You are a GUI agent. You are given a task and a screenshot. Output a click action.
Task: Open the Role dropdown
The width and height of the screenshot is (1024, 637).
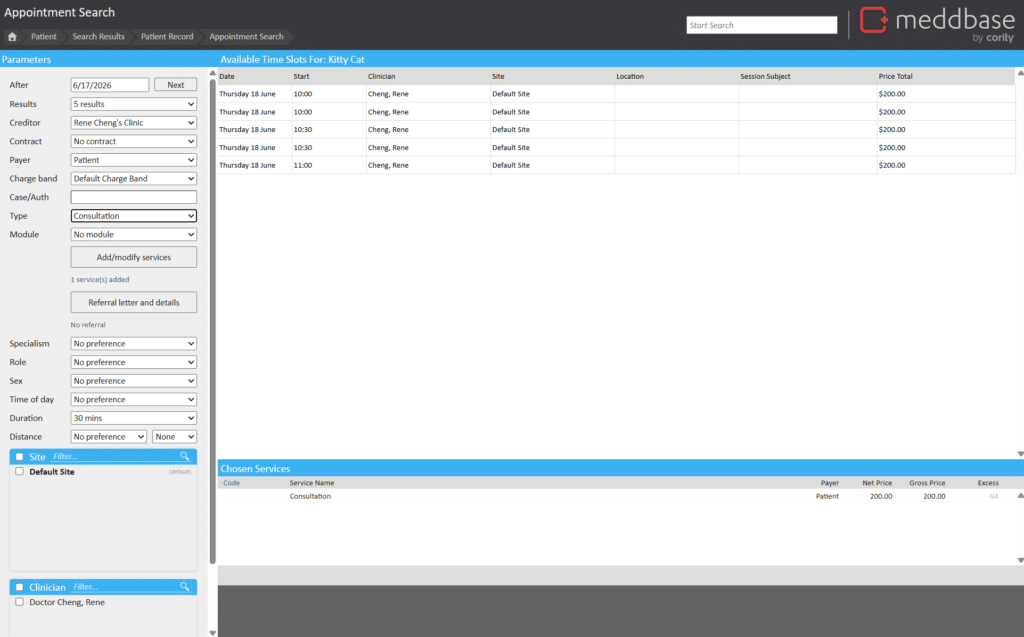[133, 362]
